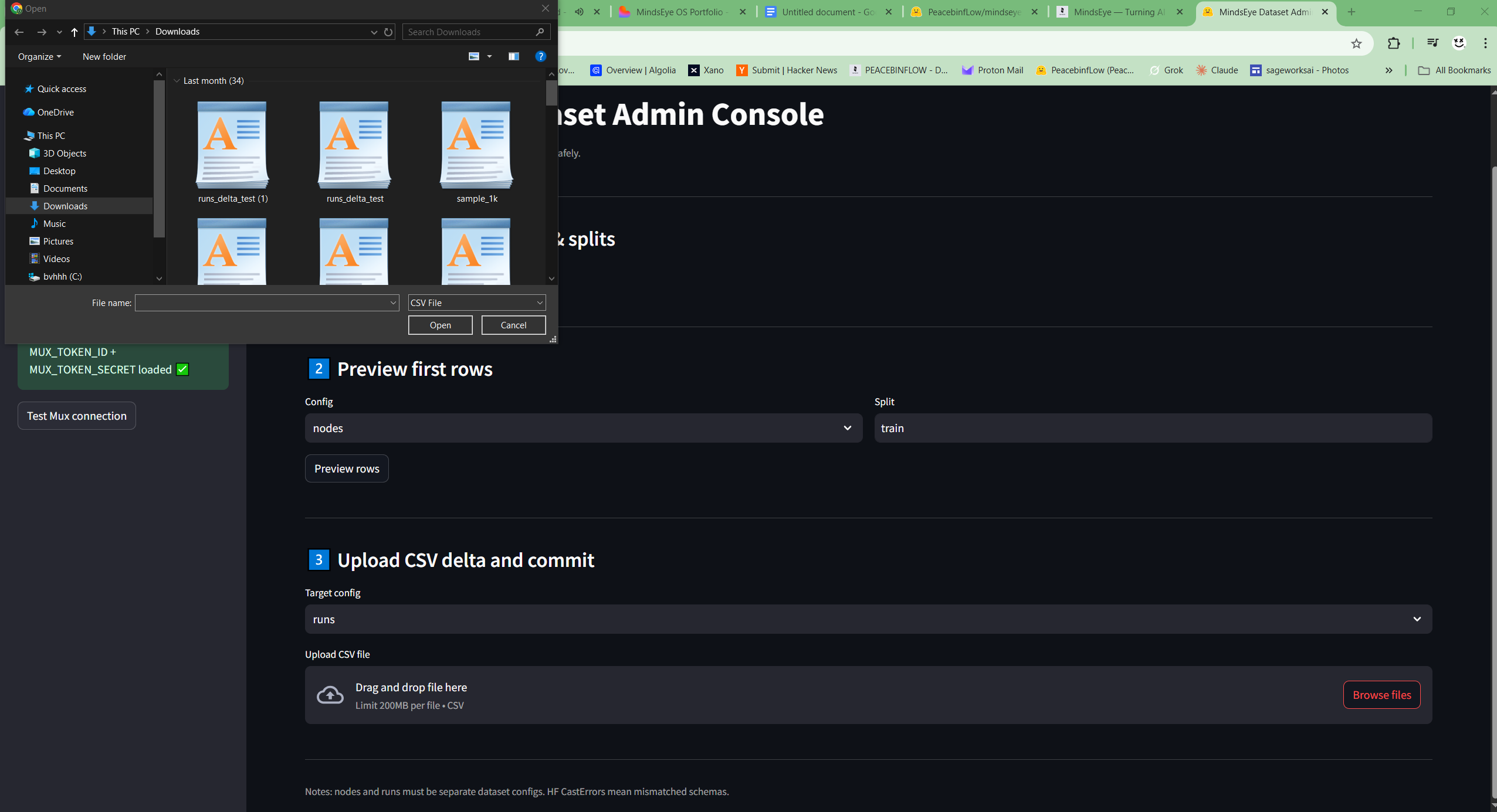Mute audio on the leftmost browser tab

tap(580, 12)
